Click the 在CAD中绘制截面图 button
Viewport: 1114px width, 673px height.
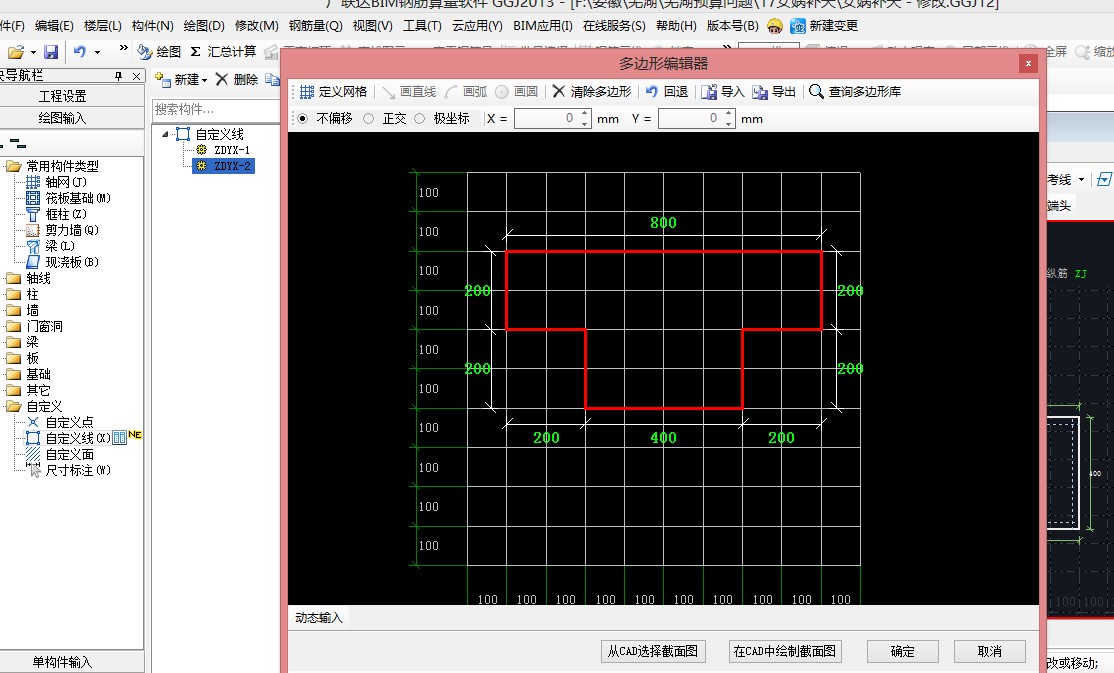tap(784, 651)
